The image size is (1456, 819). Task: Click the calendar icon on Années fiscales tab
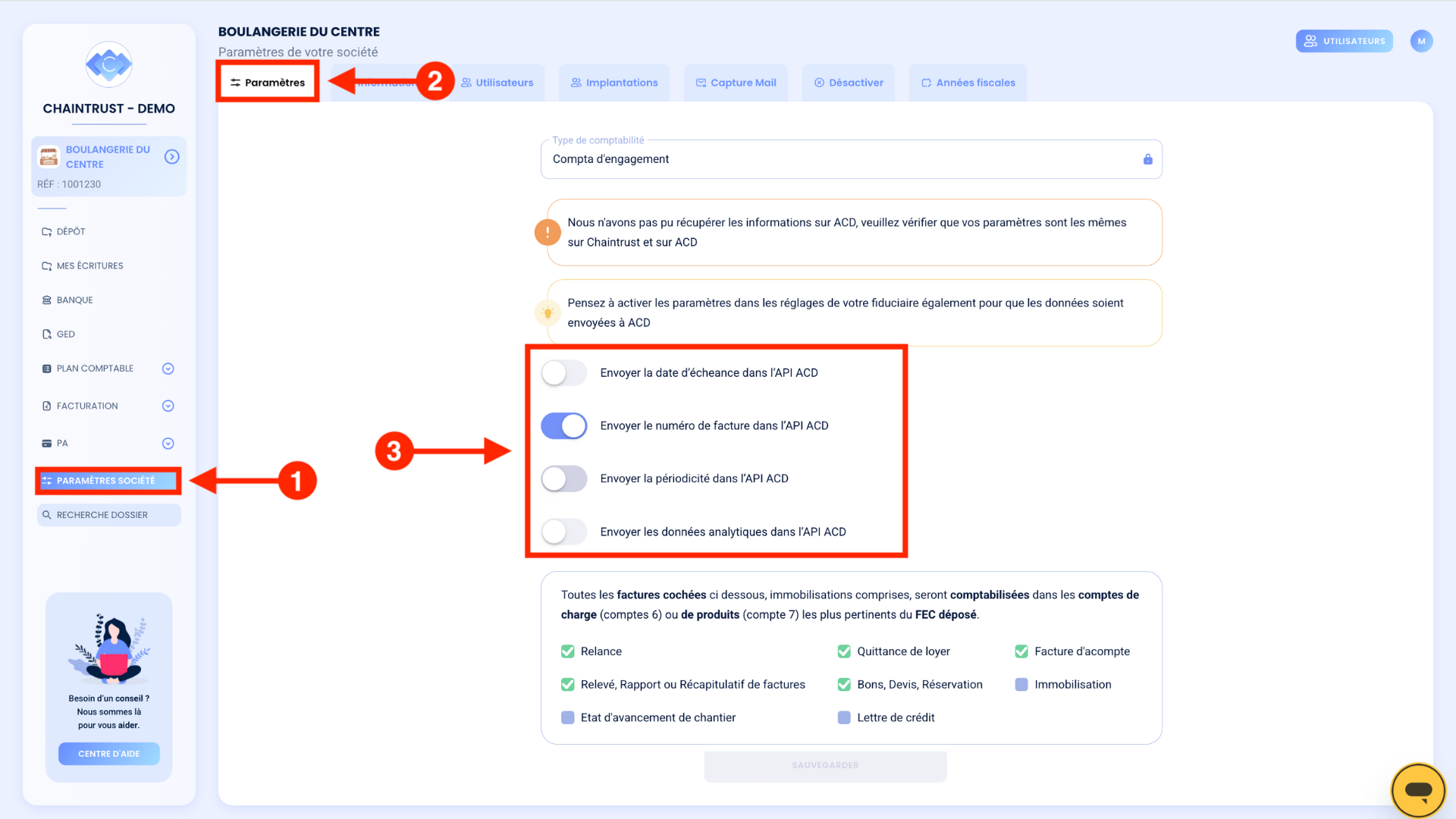927,83
